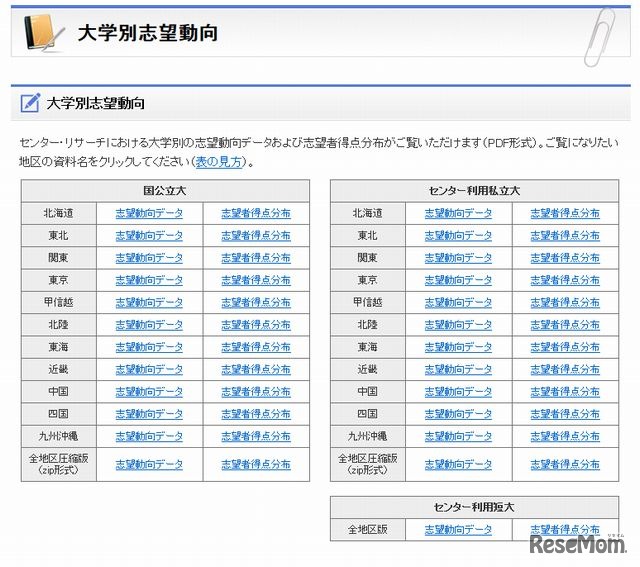Open センター利用私立大 中国 志望者得点分布
The height and width of the screenshot is (567, 640).
click(x=565, y=392)
